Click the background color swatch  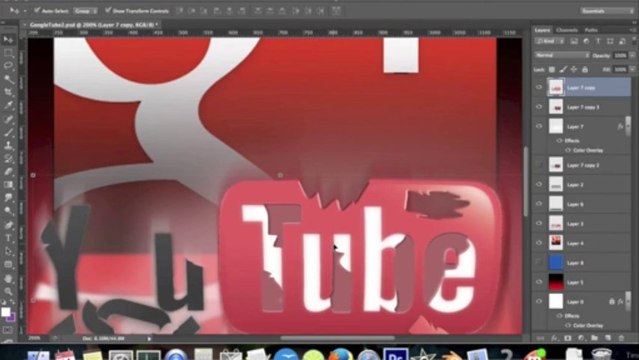click(12, 317)
